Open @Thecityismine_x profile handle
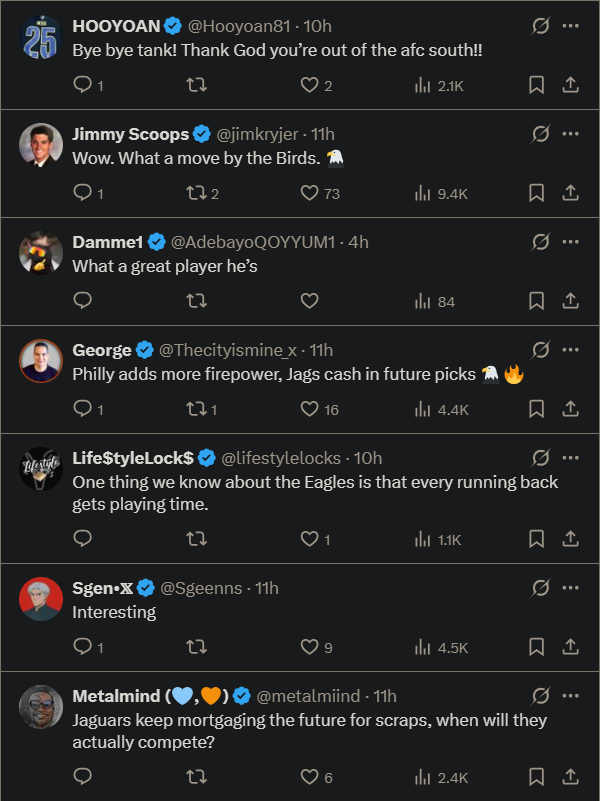600x801 pixels. (x=227, y=350)
